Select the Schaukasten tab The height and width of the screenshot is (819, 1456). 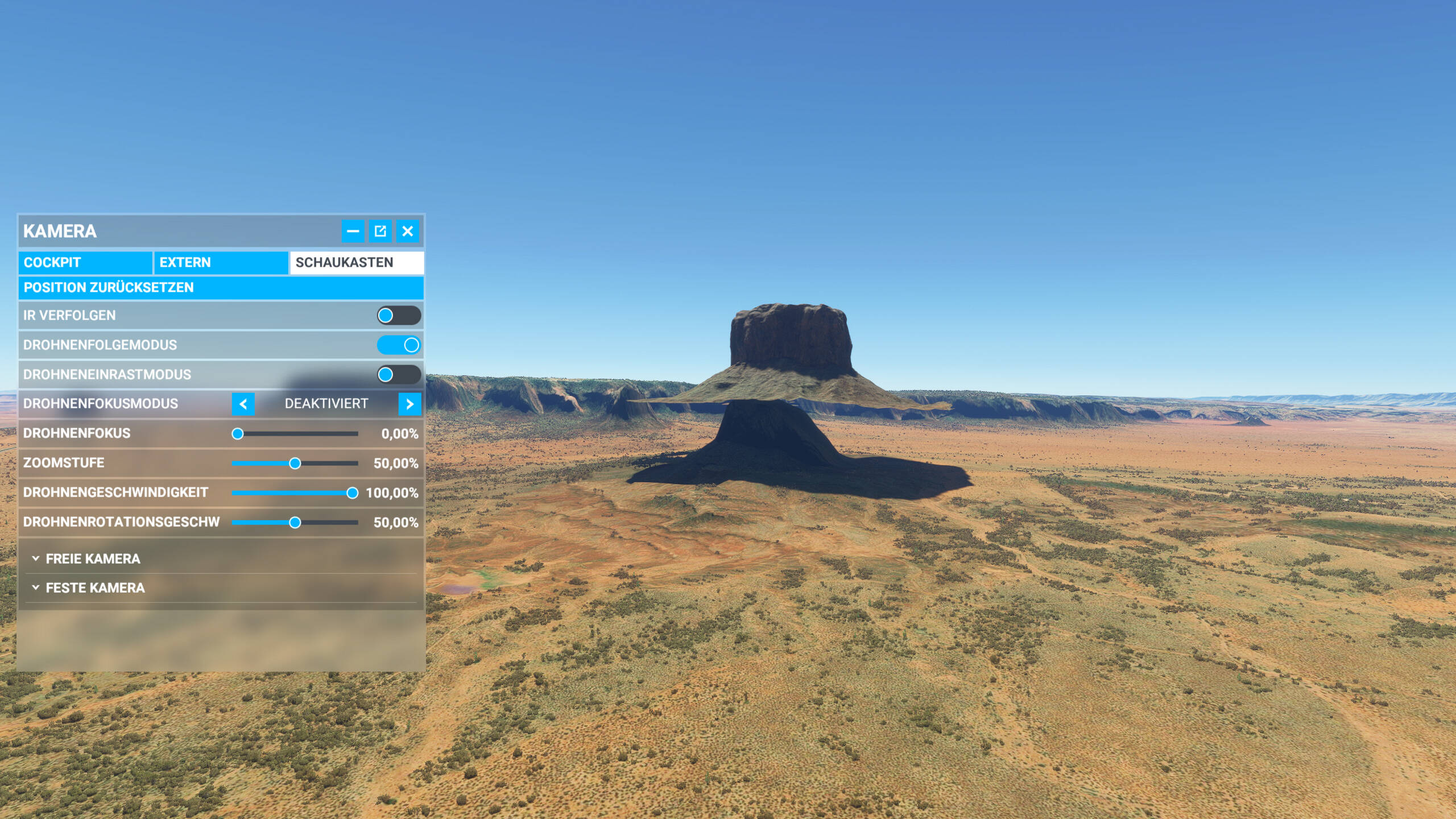(357, 262)
